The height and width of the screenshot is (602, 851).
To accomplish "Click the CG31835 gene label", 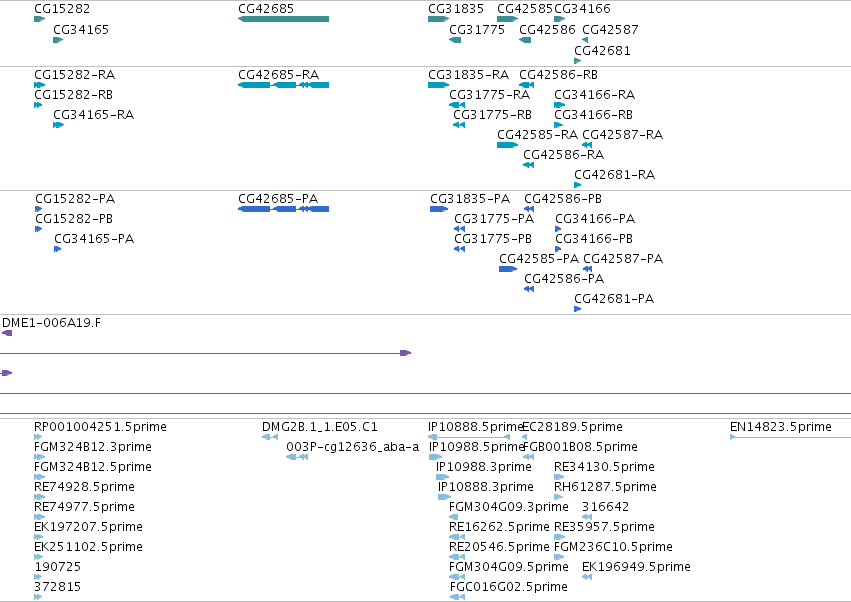I will pos(456,9).
